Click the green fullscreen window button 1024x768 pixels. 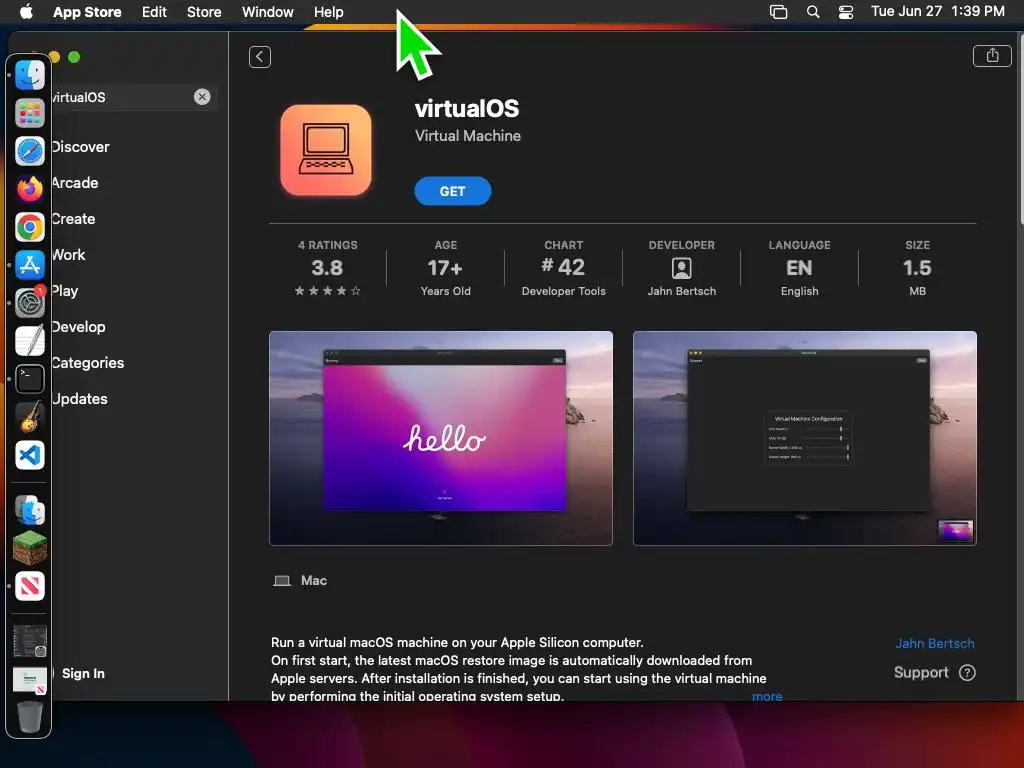pos(74,57)
